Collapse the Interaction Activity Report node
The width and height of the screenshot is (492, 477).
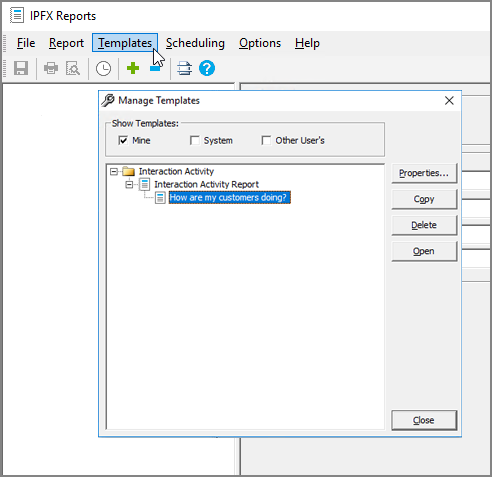click(129, 184)
